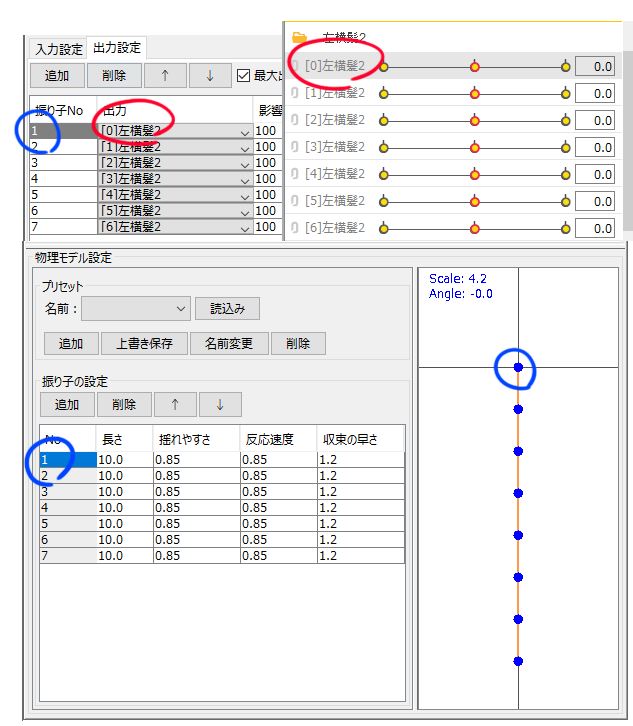Click the preset 追加 button
Image resolution: width=633 pixels, height=726 pixels.
71,344
